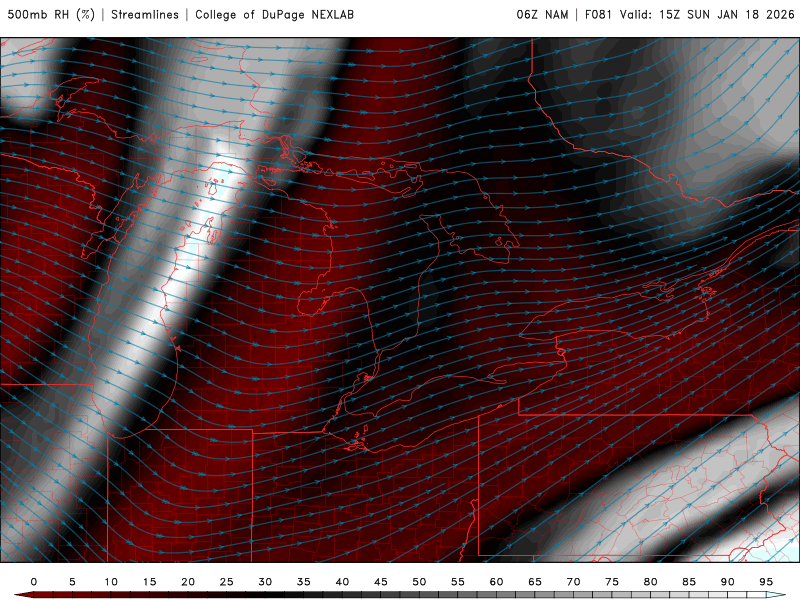
Task: Click the 65 label on the legend
Action: 535,582
